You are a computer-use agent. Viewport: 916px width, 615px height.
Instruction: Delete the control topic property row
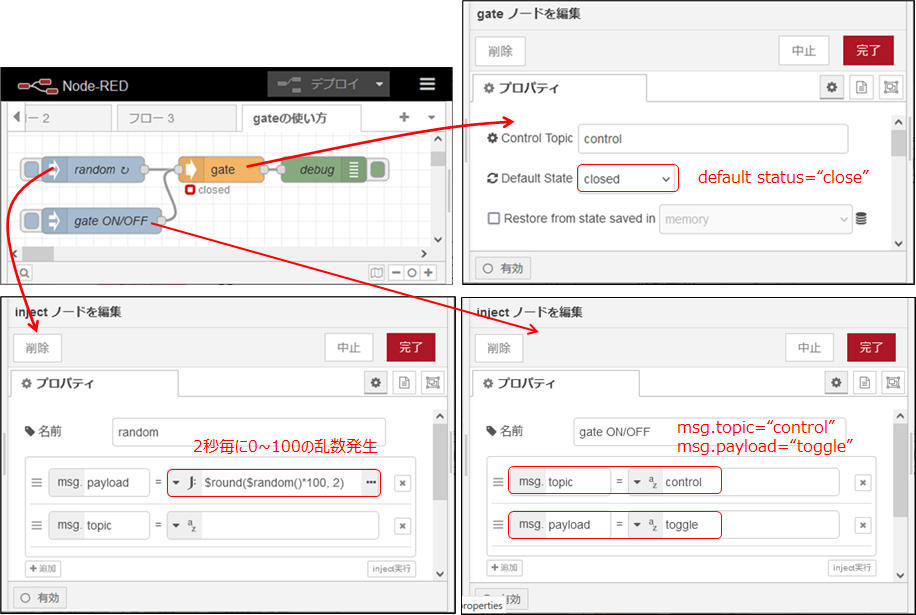click(862, 482)
